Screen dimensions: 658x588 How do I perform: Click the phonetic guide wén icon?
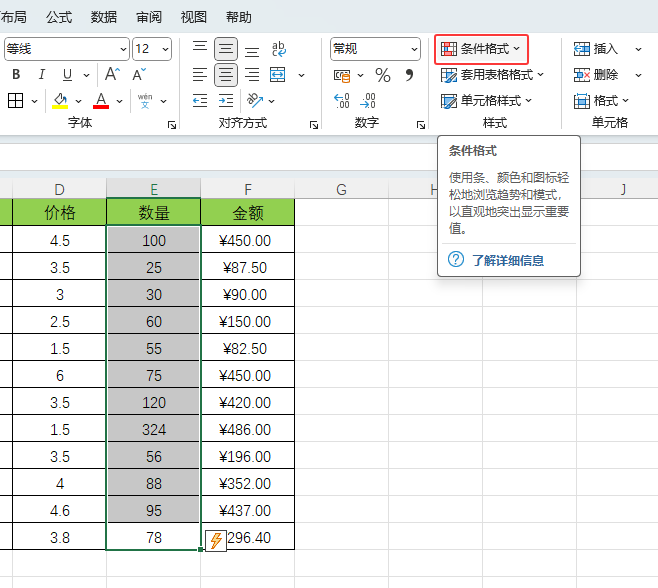145,101
